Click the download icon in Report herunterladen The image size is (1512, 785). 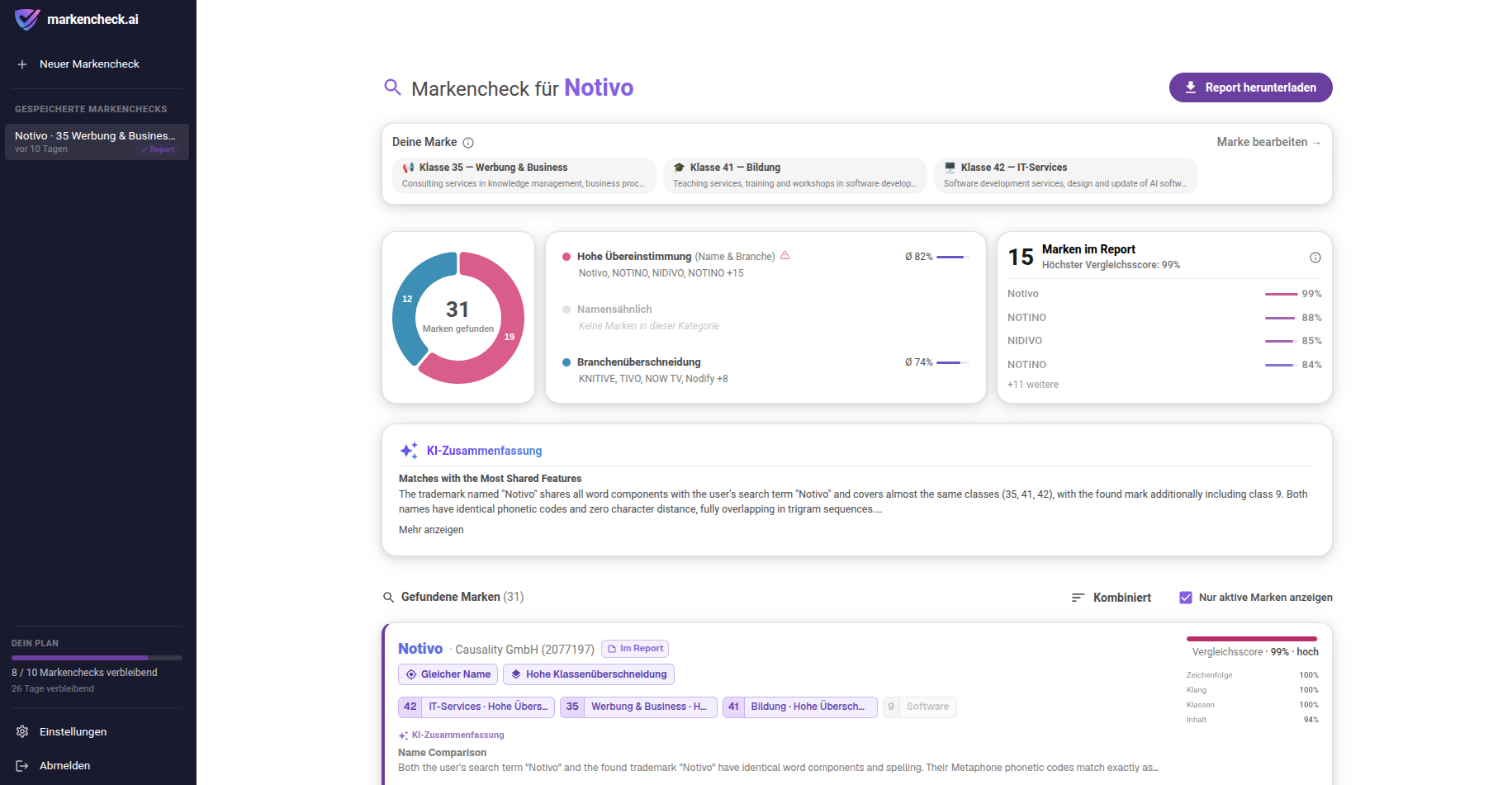tap(1191, 87)
